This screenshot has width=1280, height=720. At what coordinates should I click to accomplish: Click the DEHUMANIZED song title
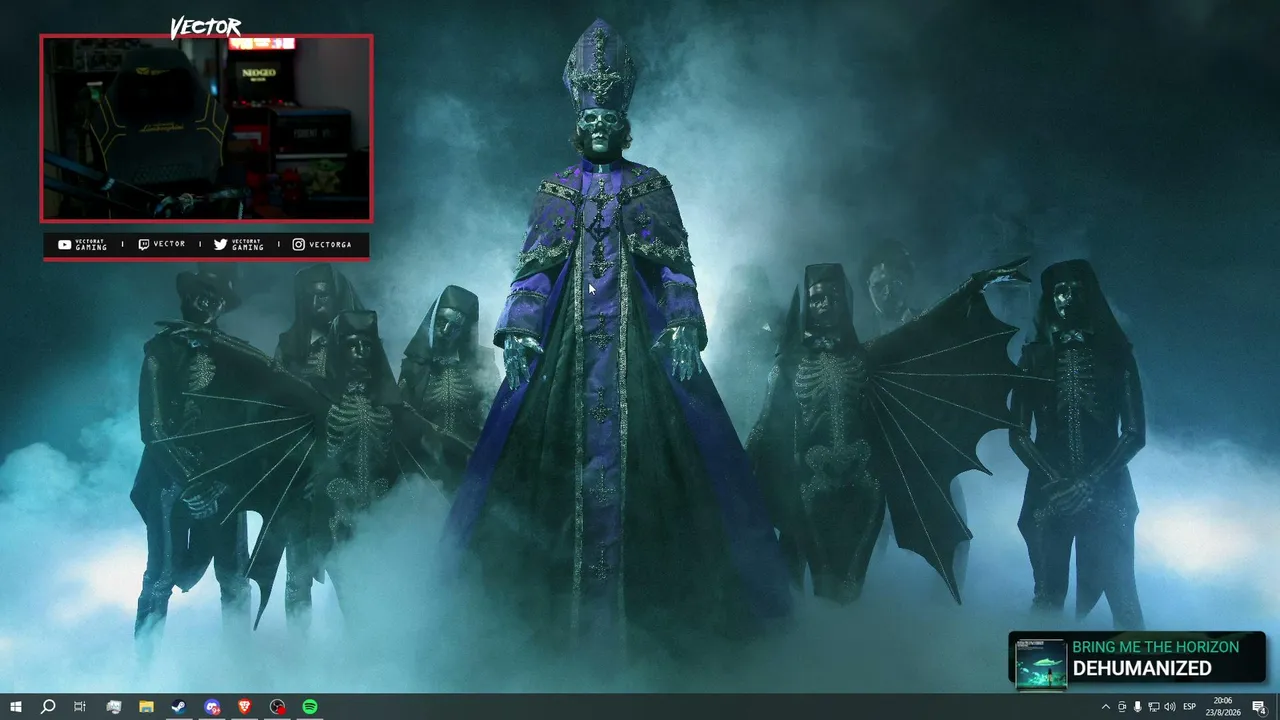(1142, 668)
